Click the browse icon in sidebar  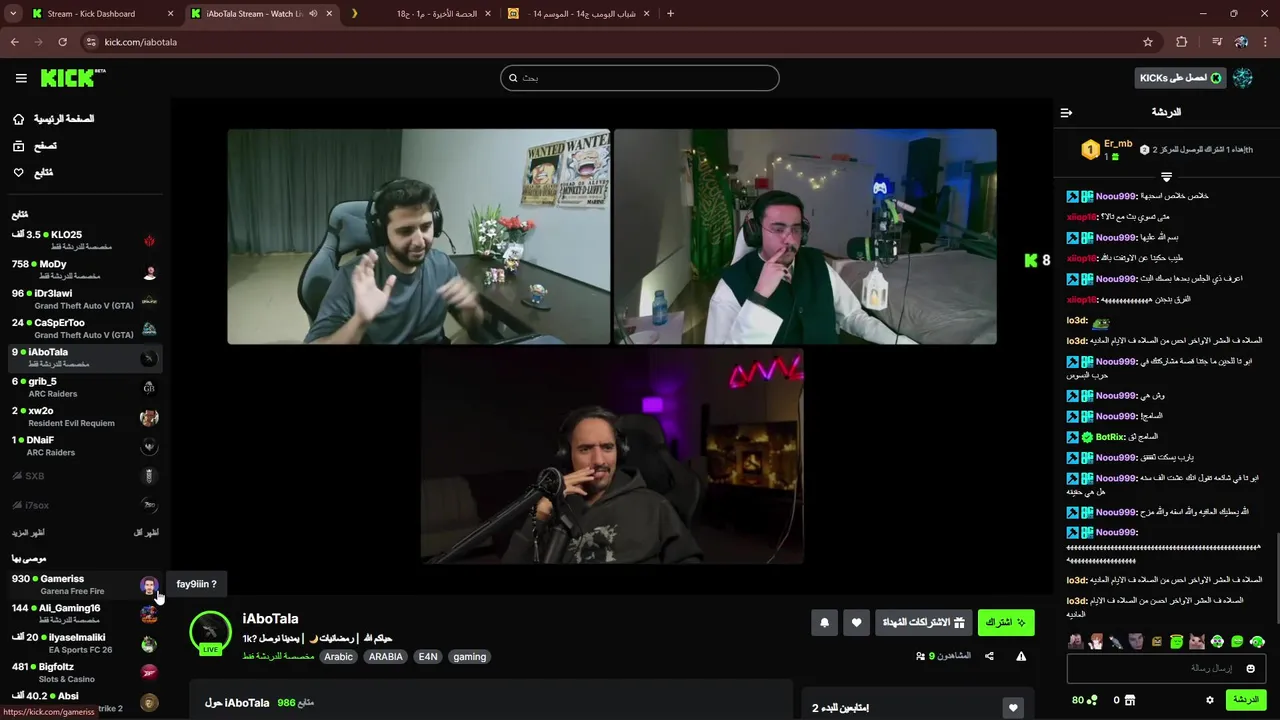pyautogui.click(x=18, y=146)
